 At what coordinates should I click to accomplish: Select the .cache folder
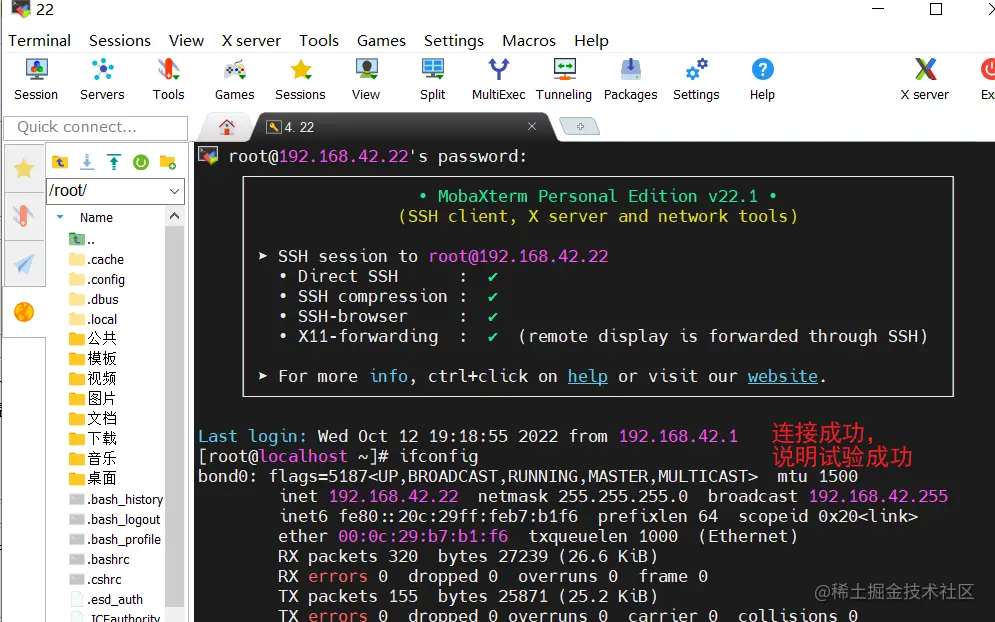click(x=96, y=260)
